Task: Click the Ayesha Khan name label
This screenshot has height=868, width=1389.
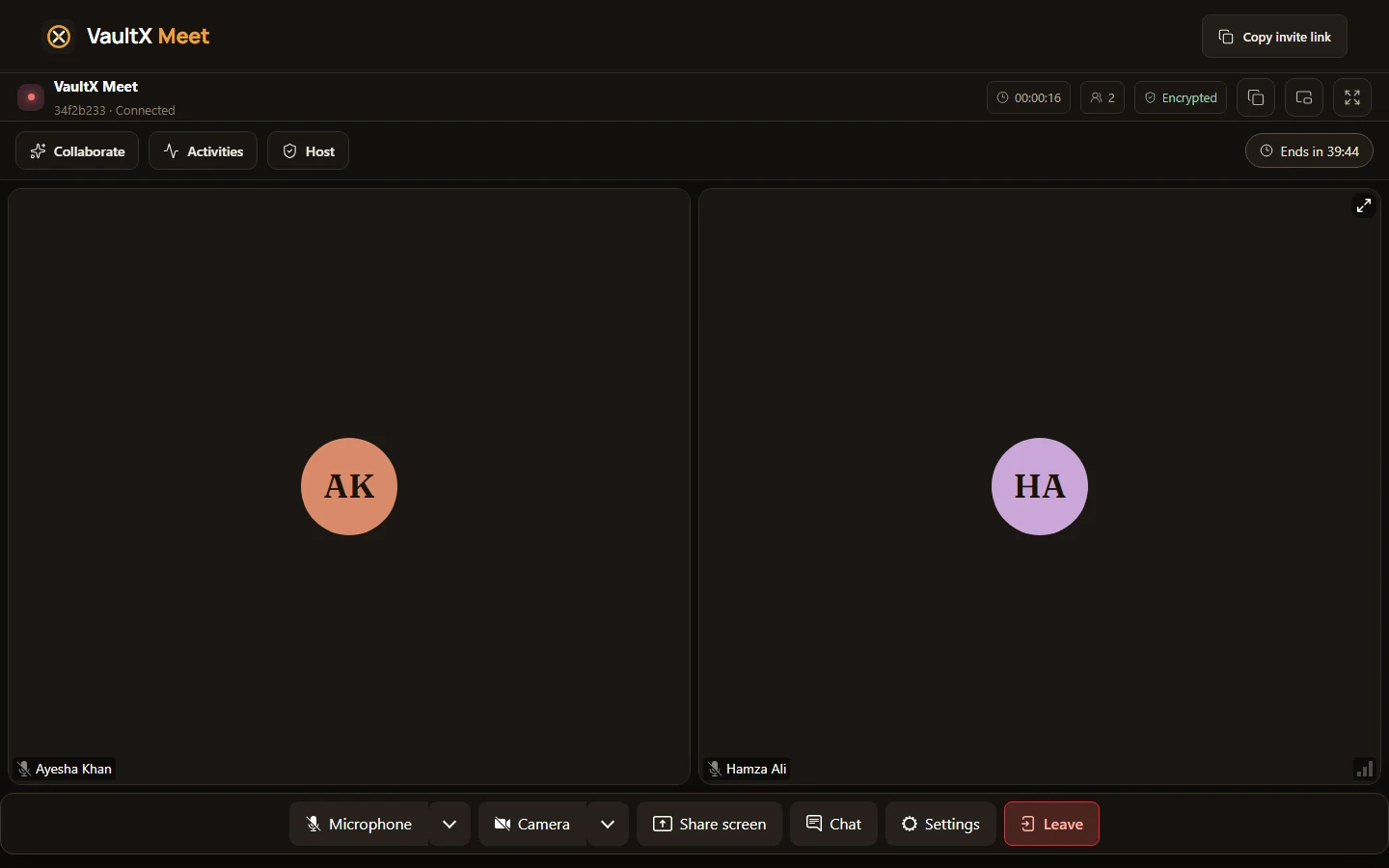Action: click(x=73, y=769)
